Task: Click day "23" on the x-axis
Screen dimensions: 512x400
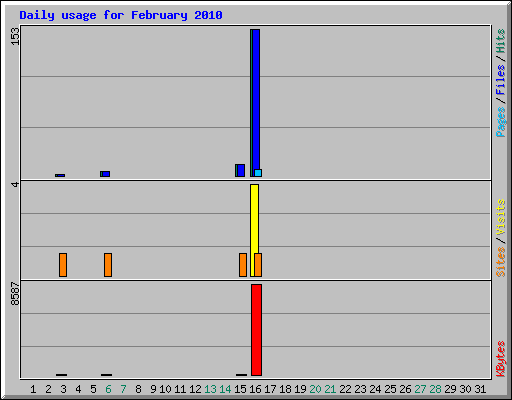Action: (360, 389)
